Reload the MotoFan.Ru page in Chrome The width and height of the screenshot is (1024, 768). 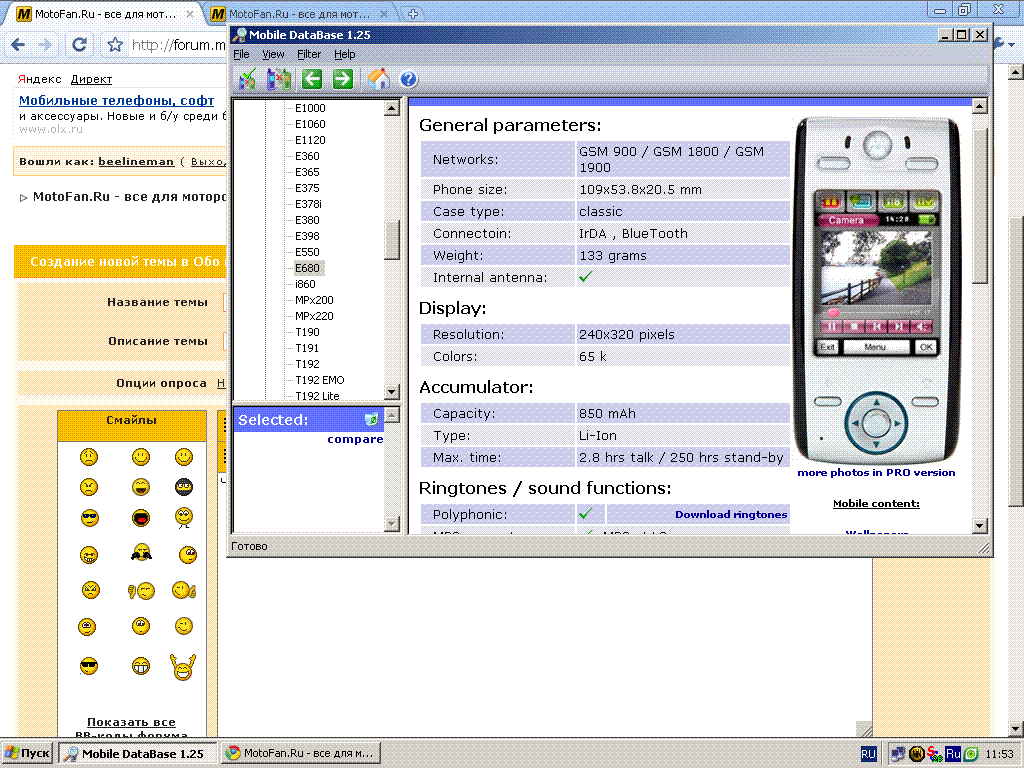coord(80,44)
